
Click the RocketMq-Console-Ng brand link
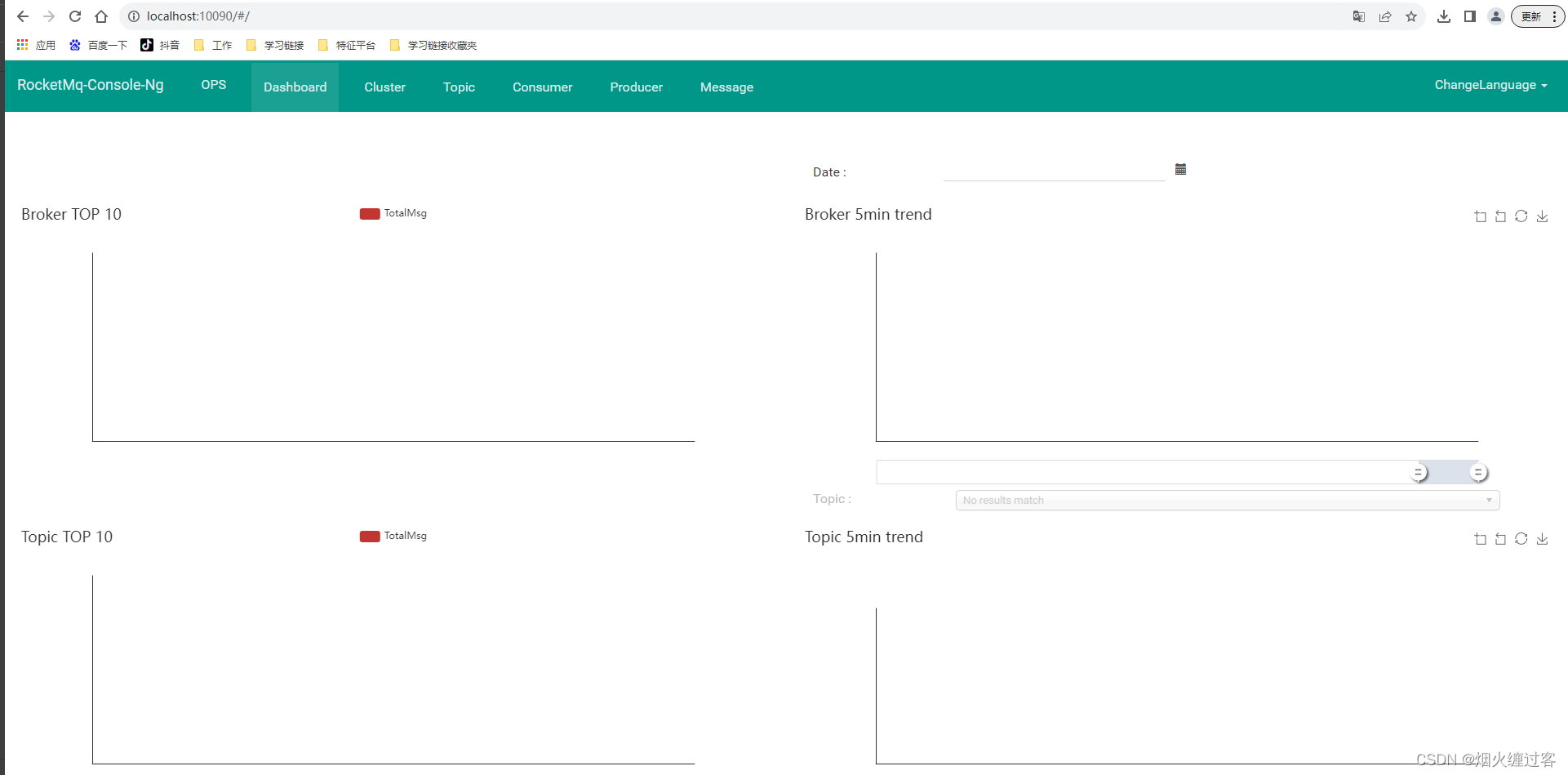tap(91, 85)
